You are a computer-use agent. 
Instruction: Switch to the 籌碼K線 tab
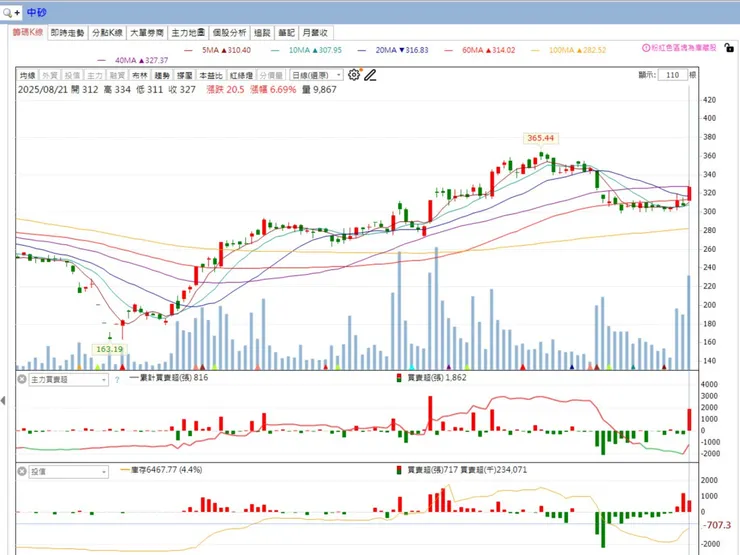27,33
